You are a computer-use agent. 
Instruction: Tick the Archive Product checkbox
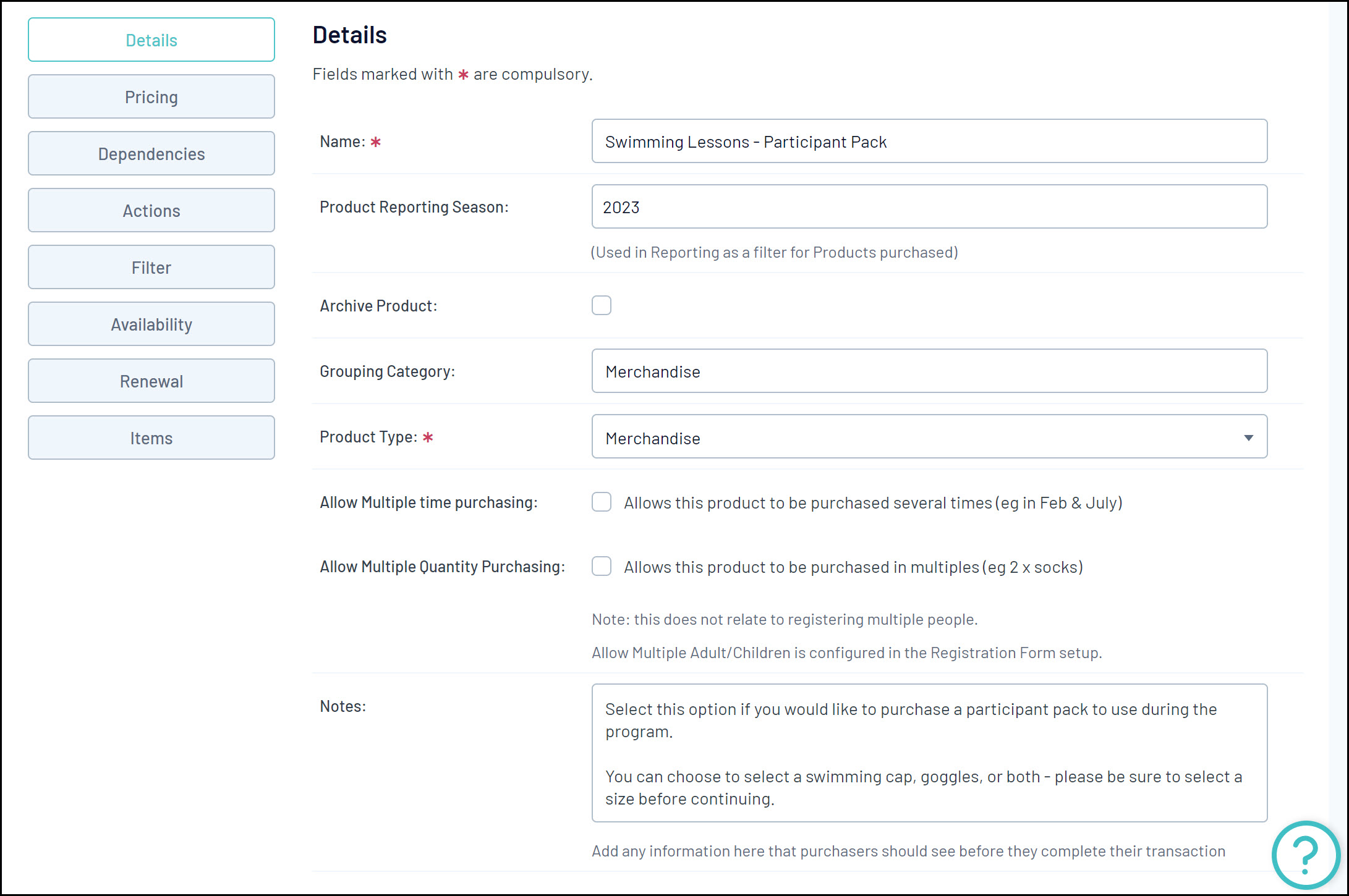tap(601, 305)
